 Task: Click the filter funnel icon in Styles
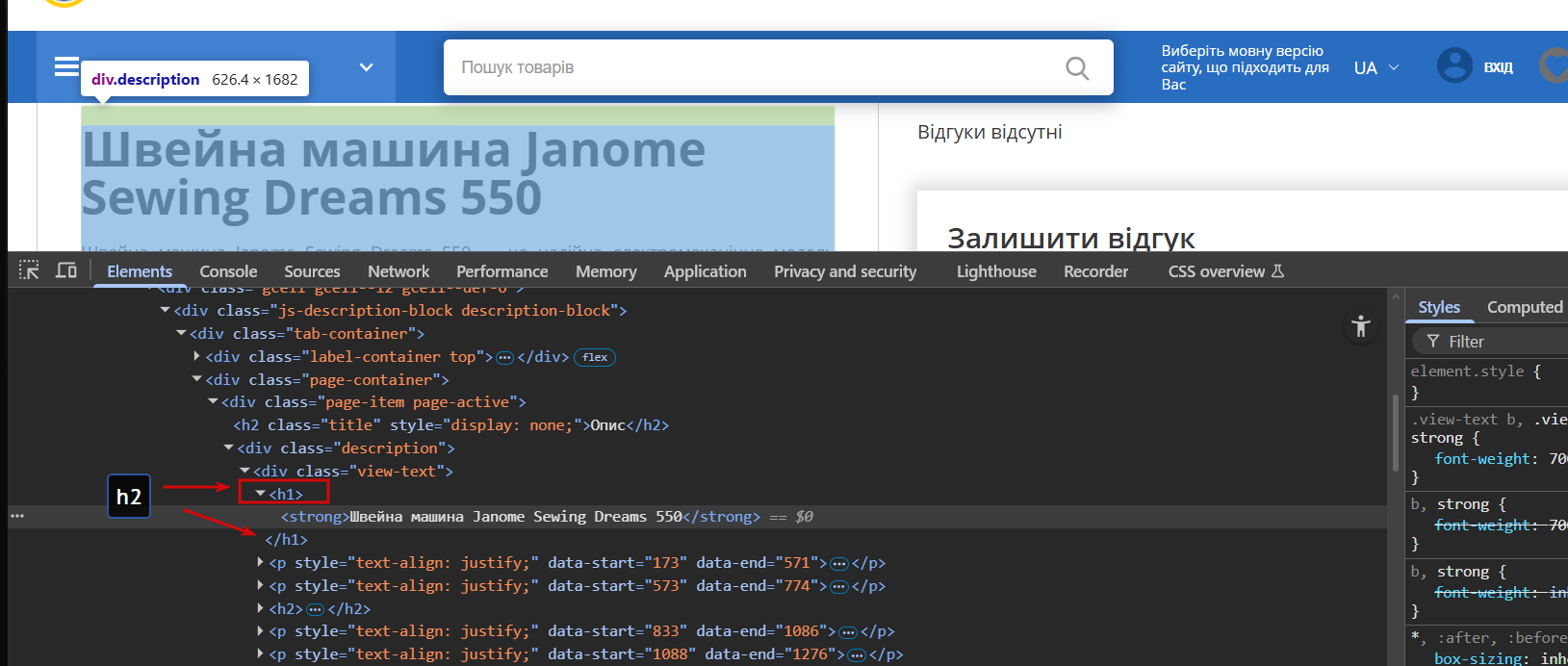click(x=1433, y=342)
